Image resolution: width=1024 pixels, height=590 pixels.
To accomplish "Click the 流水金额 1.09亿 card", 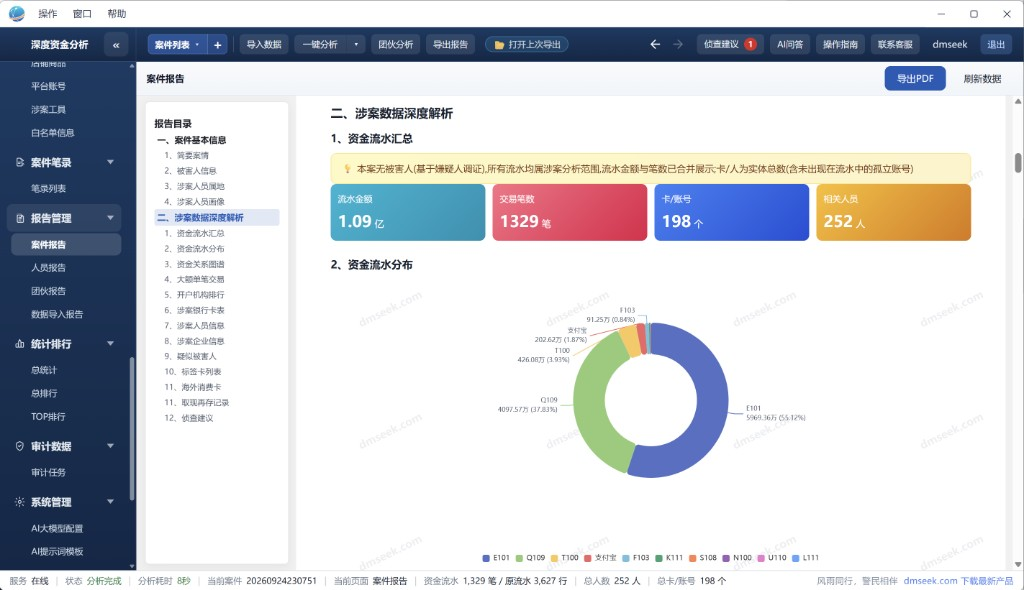I will pyautogui.click(x=408, y=212).
